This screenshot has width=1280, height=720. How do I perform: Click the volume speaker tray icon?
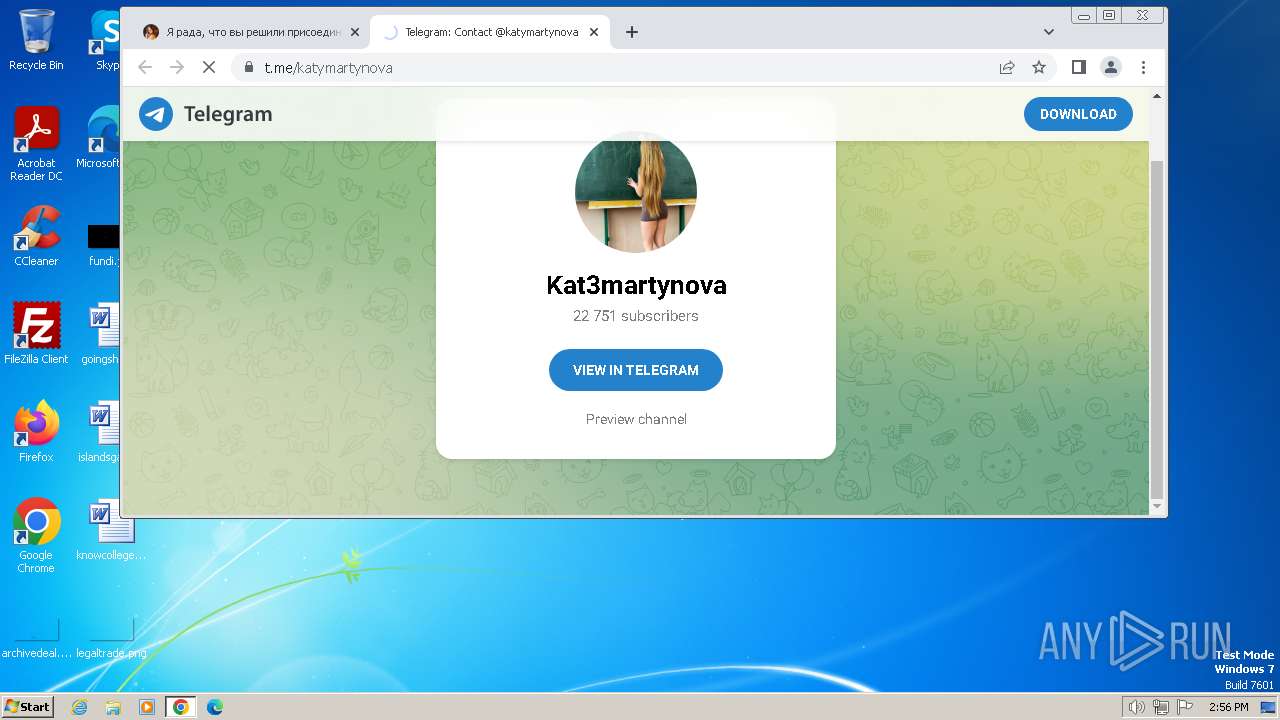(x=1136, y=707)
